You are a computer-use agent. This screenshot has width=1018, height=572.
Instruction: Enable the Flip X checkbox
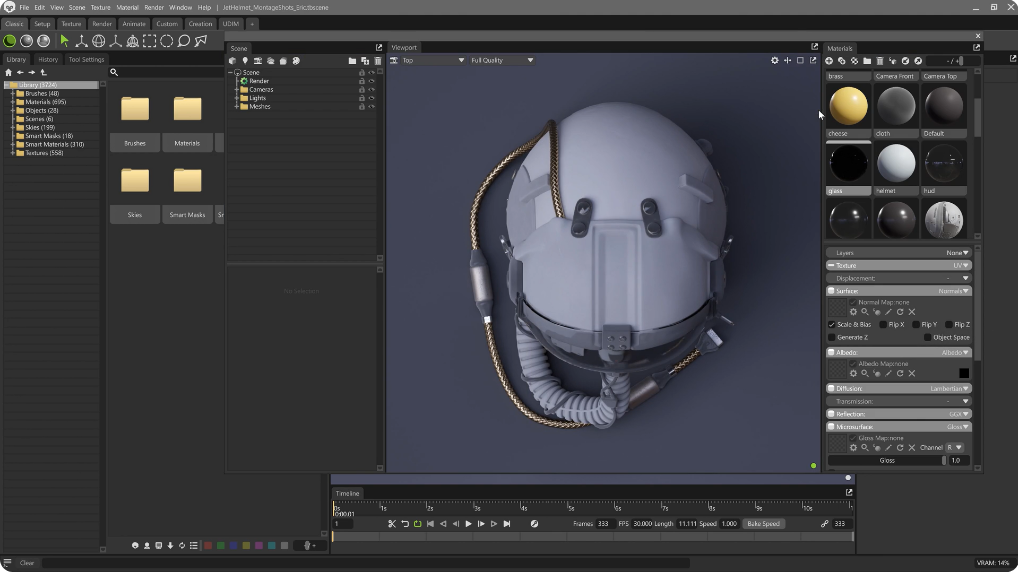882,325
